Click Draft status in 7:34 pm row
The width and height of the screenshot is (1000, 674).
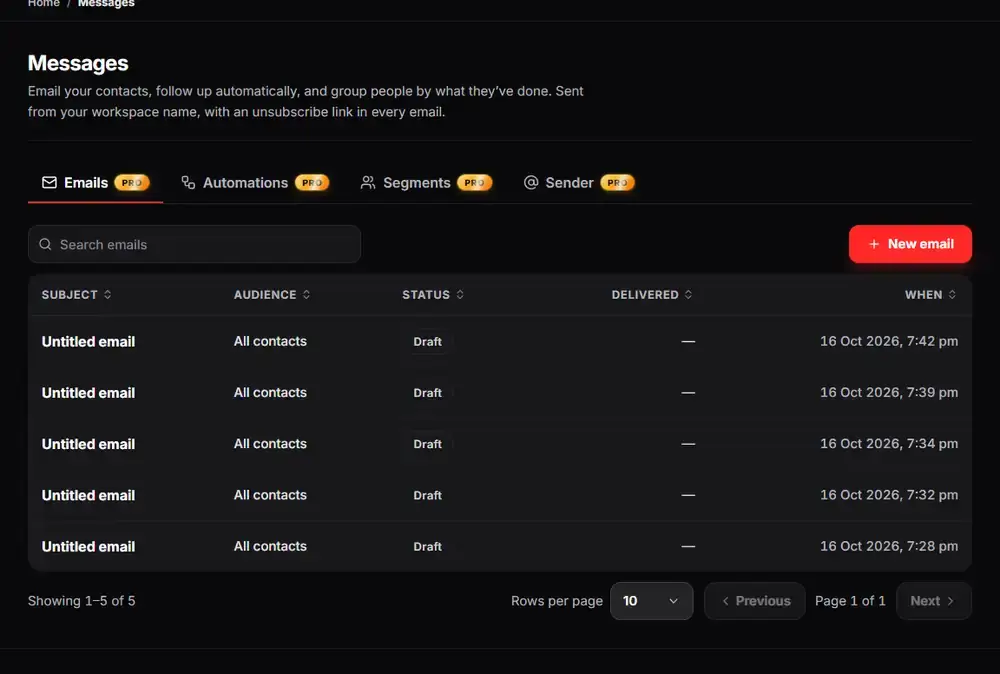tap(427, 444)
